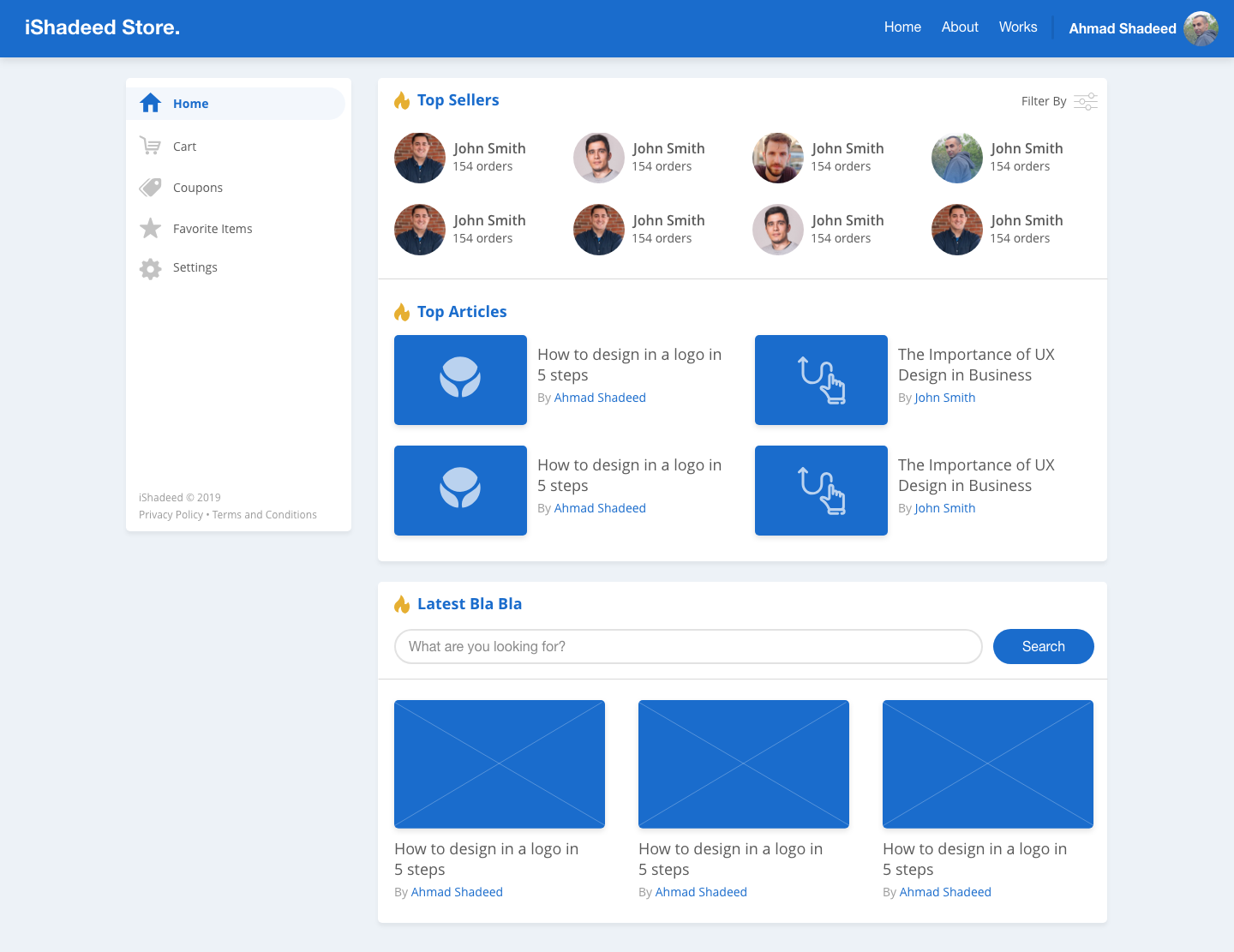Click the user avatar in the header
The image size is (1234, 952).
coord(1201,28)
